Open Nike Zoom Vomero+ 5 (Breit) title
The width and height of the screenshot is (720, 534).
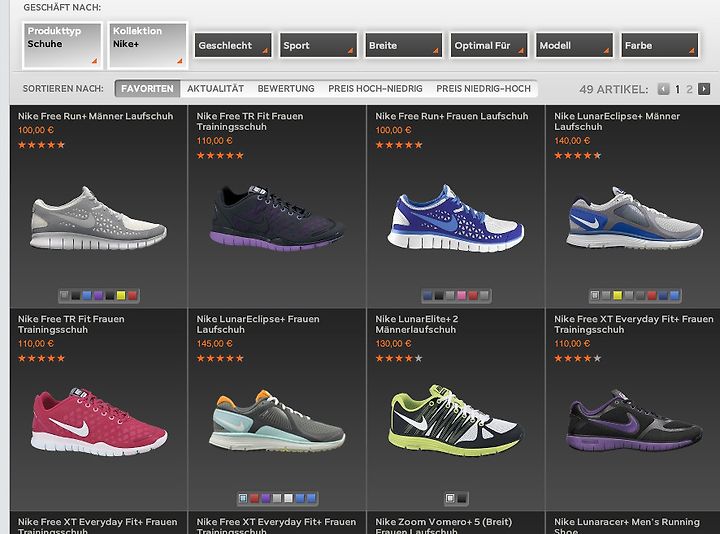pyautogui.click(x=443, y=527)
